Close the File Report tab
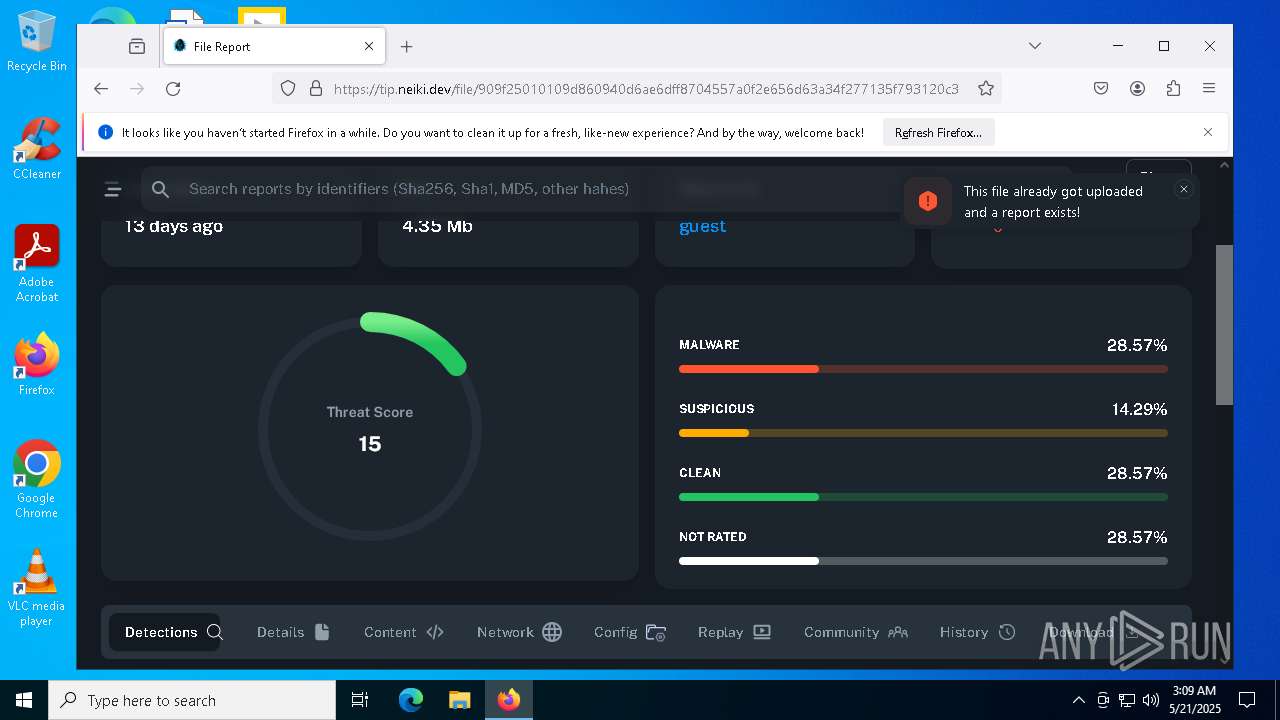Screen dimensions: 1280x720 pos(369,46)
